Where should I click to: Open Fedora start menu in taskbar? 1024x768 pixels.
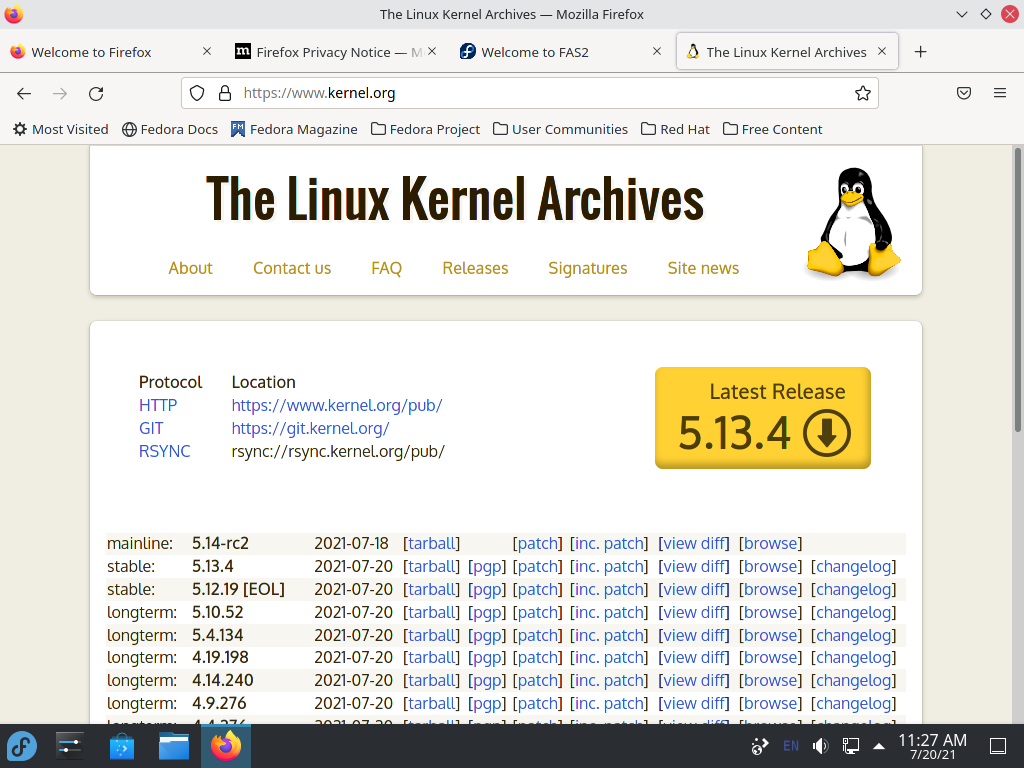pyautogui.click(x=22, y=746)
